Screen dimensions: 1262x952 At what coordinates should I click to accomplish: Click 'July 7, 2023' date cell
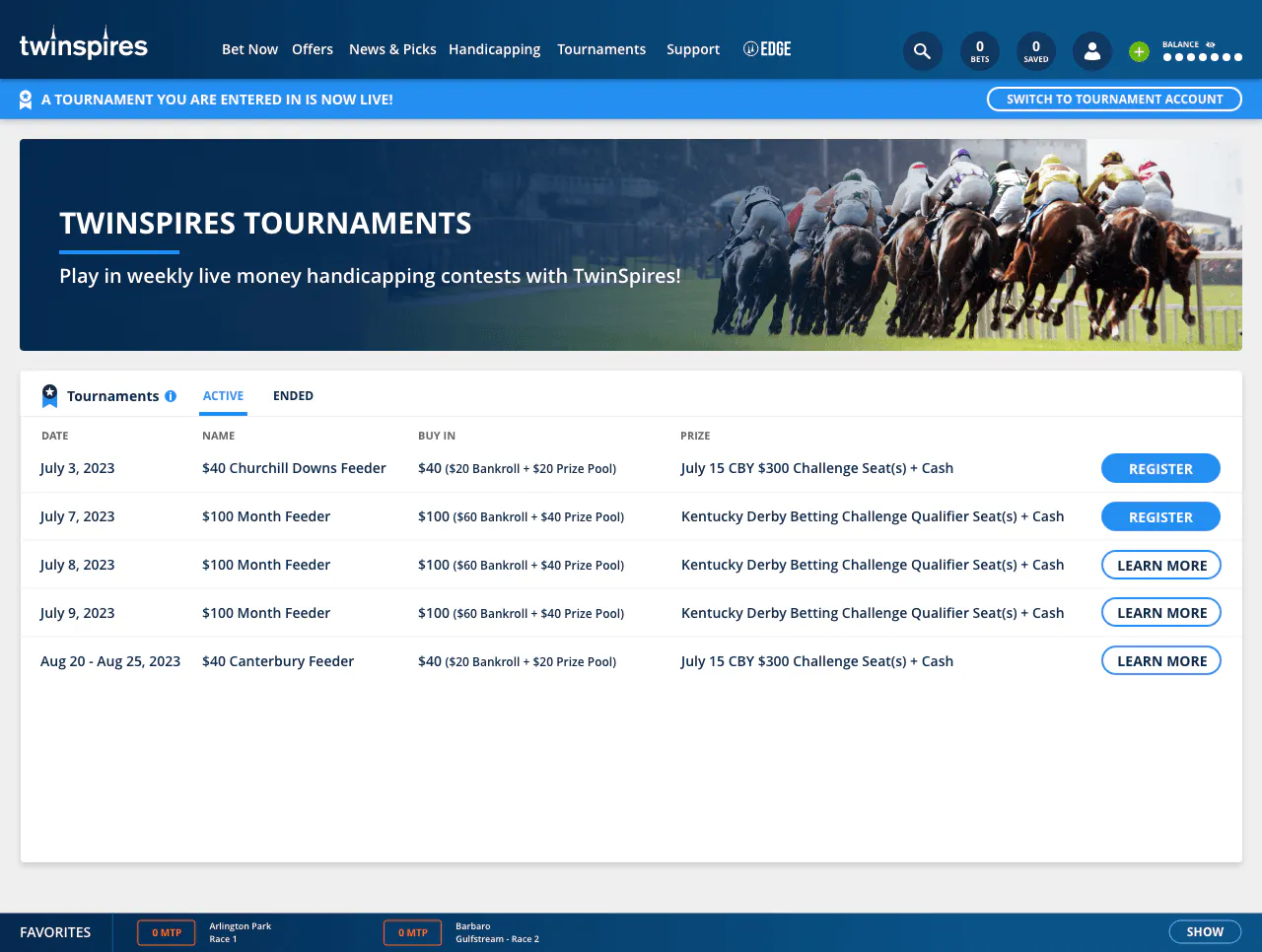(x=77, y=516)
